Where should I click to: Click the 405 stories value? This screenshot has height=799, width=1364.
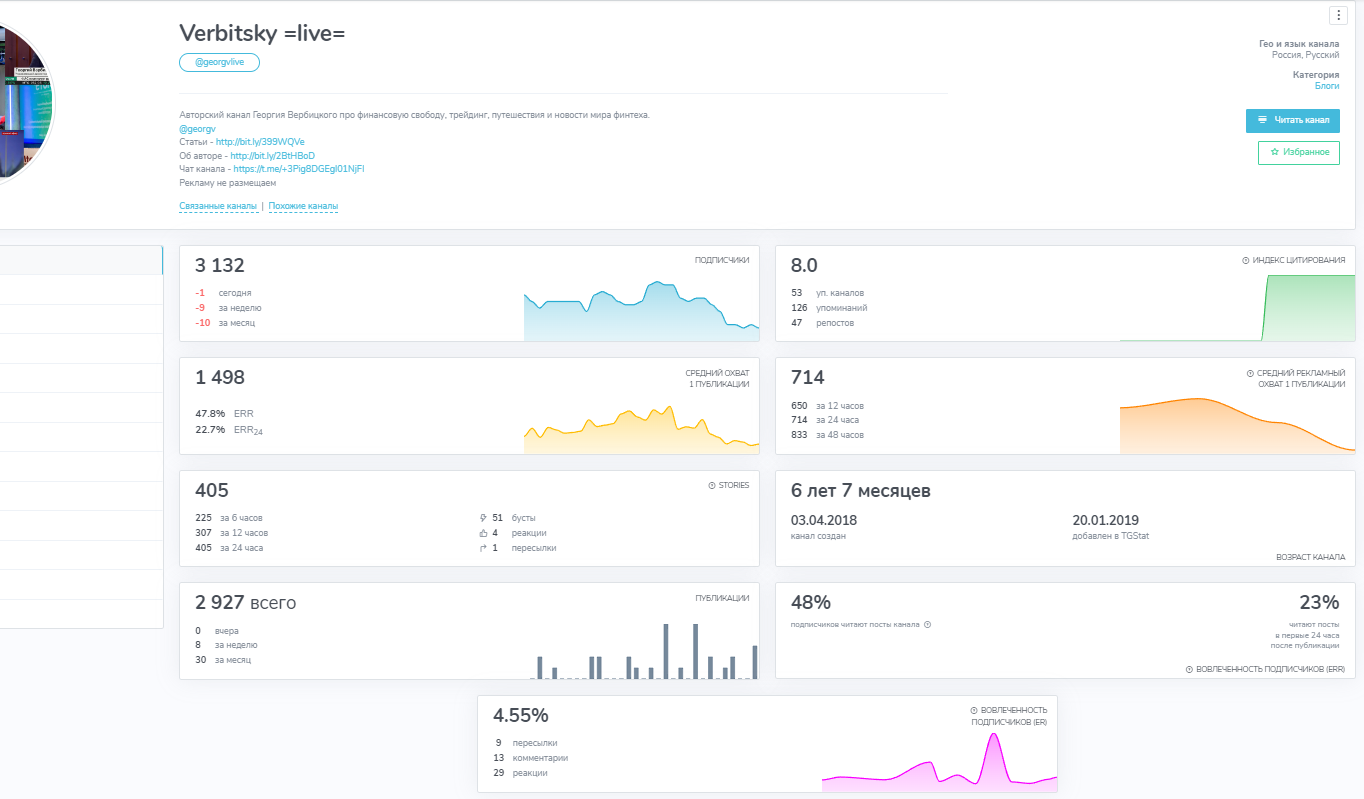click(212, 490)
